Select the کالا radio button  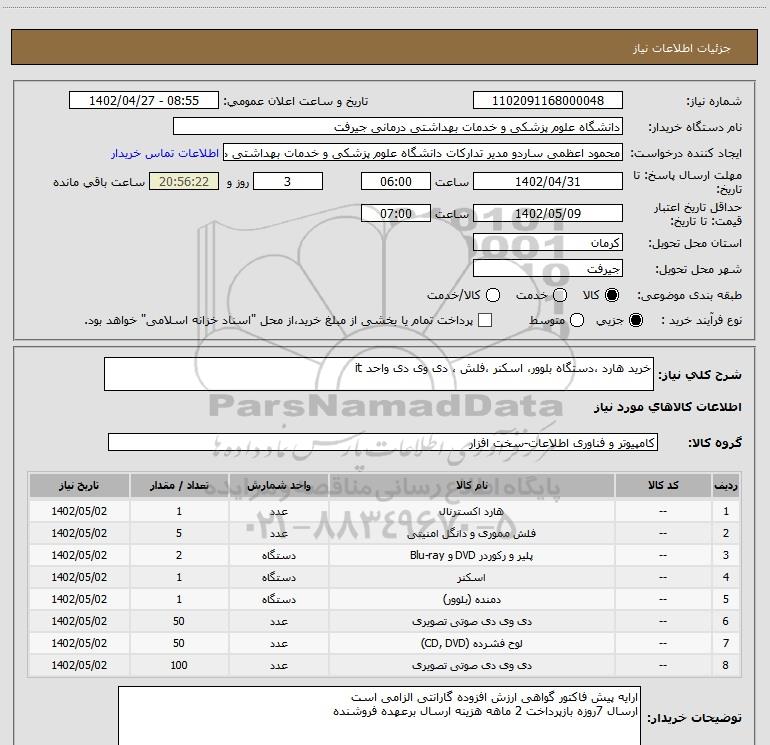(x=612, y=295)
